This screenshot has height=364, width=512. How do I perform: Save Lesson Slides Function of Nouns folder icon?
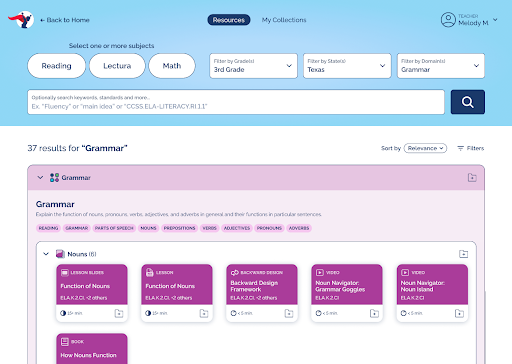click(119, 313)
